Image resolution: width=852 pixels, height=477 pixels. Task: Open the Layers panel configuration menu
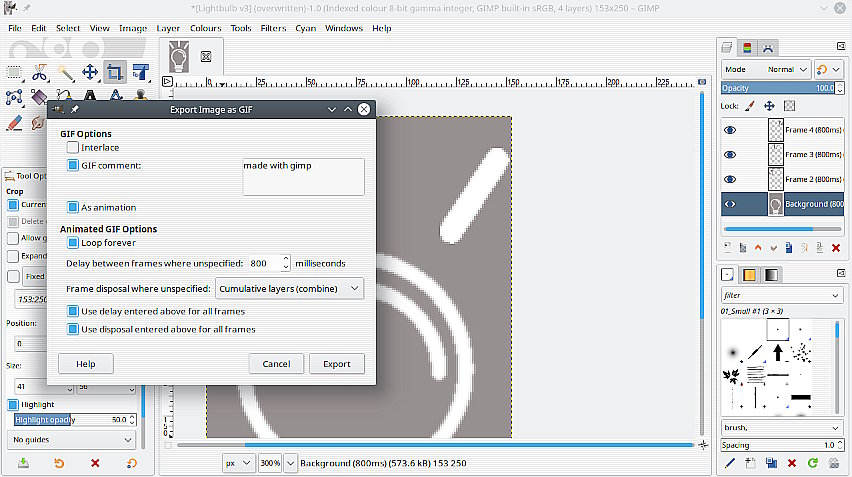[841, 47]
